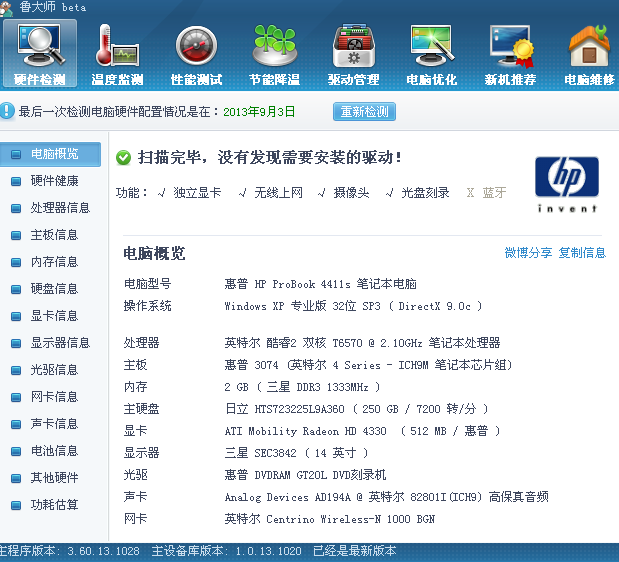The height and width of the screenshot is (562, 619).
Task: Click the T6570 processor value
Action: click(x=362, y=343)
